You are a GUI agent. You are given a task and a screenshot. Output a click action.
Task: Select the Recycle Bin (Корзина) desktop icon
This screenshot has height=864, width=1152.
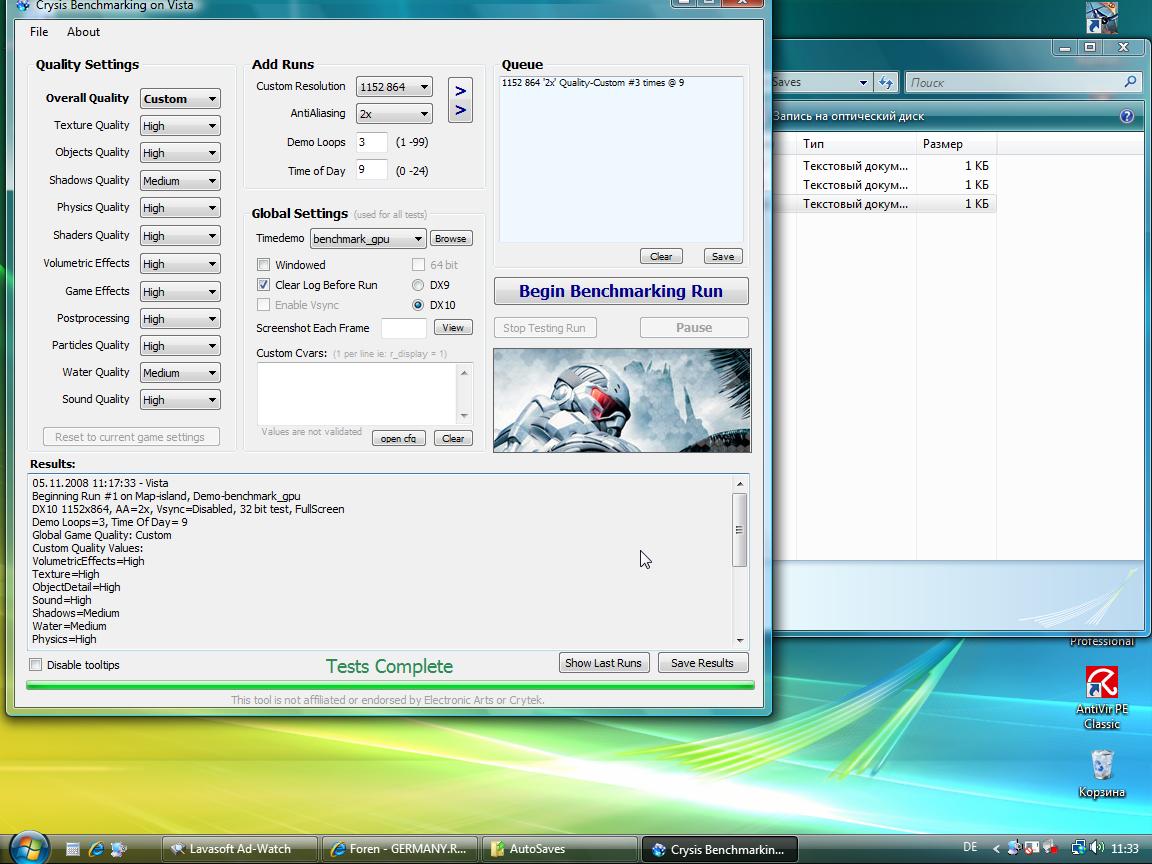1101,774
